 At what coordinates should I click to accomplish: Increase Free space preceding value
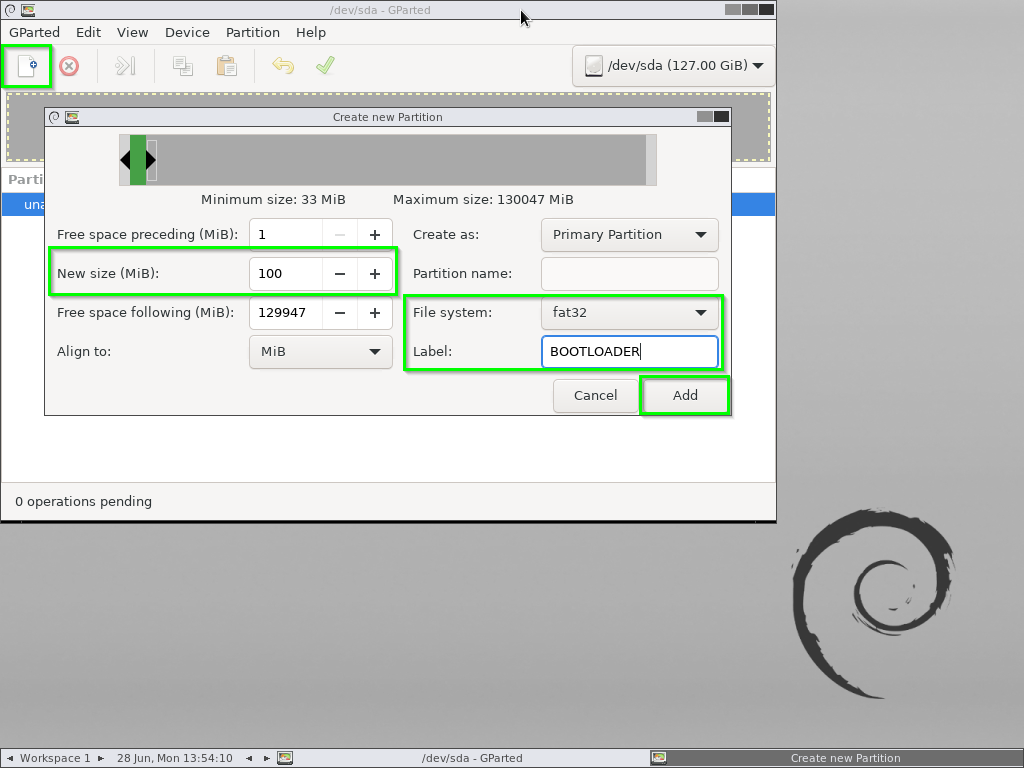tap(375, 235)
